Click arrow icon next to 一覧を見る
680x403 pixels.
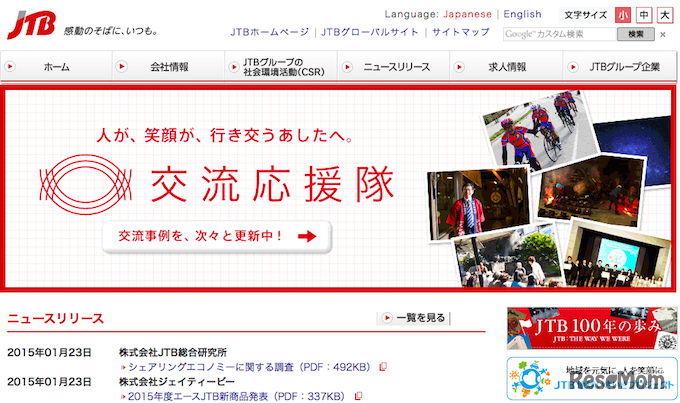point(386,318)
